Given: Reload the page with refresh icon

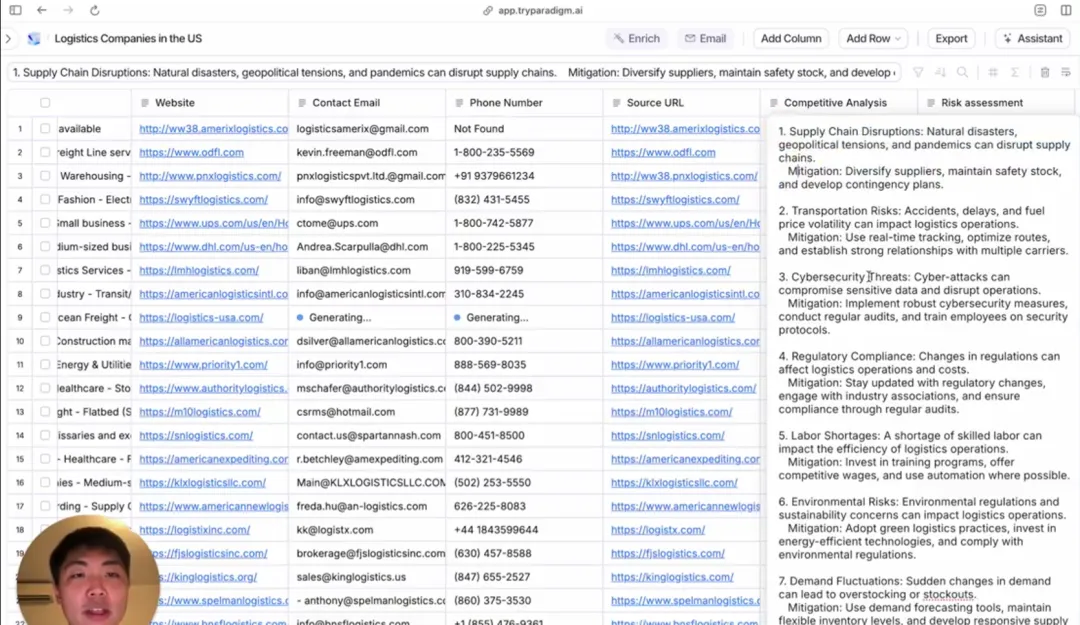Looking at the screenshot, I should click(94, 10).
